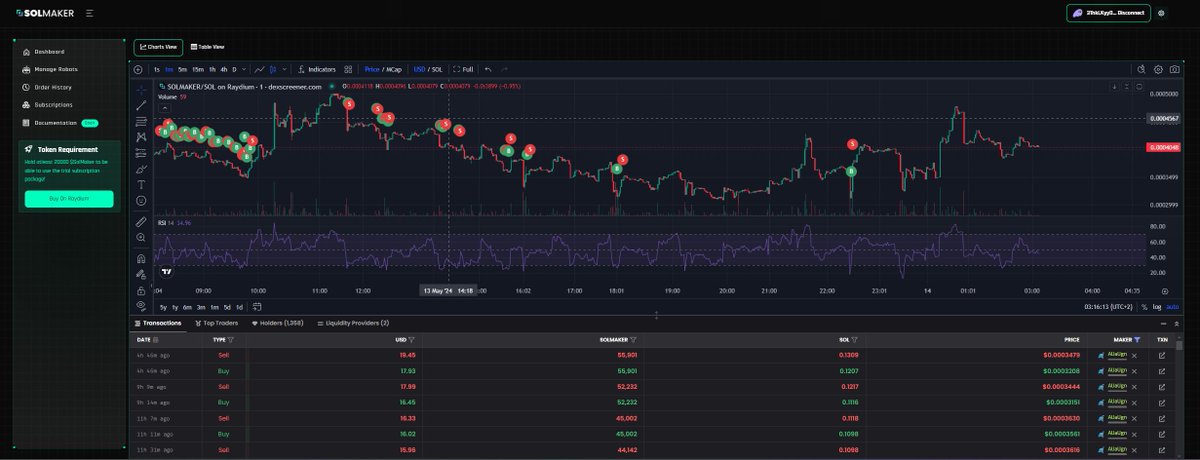1200x460 pixels.
Task: Open the top-right settings gear
Action: 1161,13
